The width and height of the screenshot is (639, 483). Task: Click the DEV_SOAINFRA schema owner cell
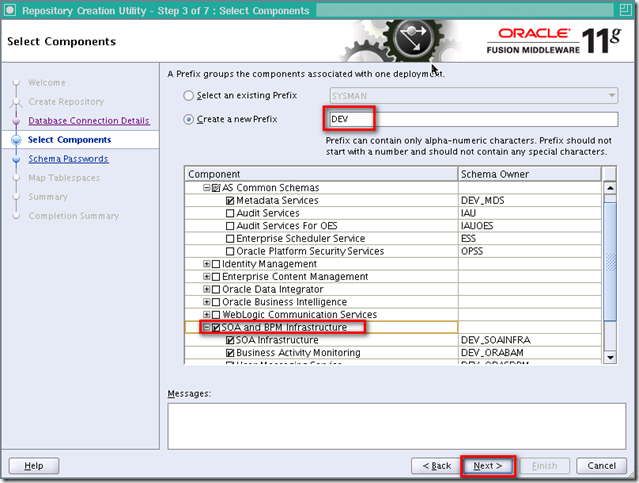click(529, 340)
